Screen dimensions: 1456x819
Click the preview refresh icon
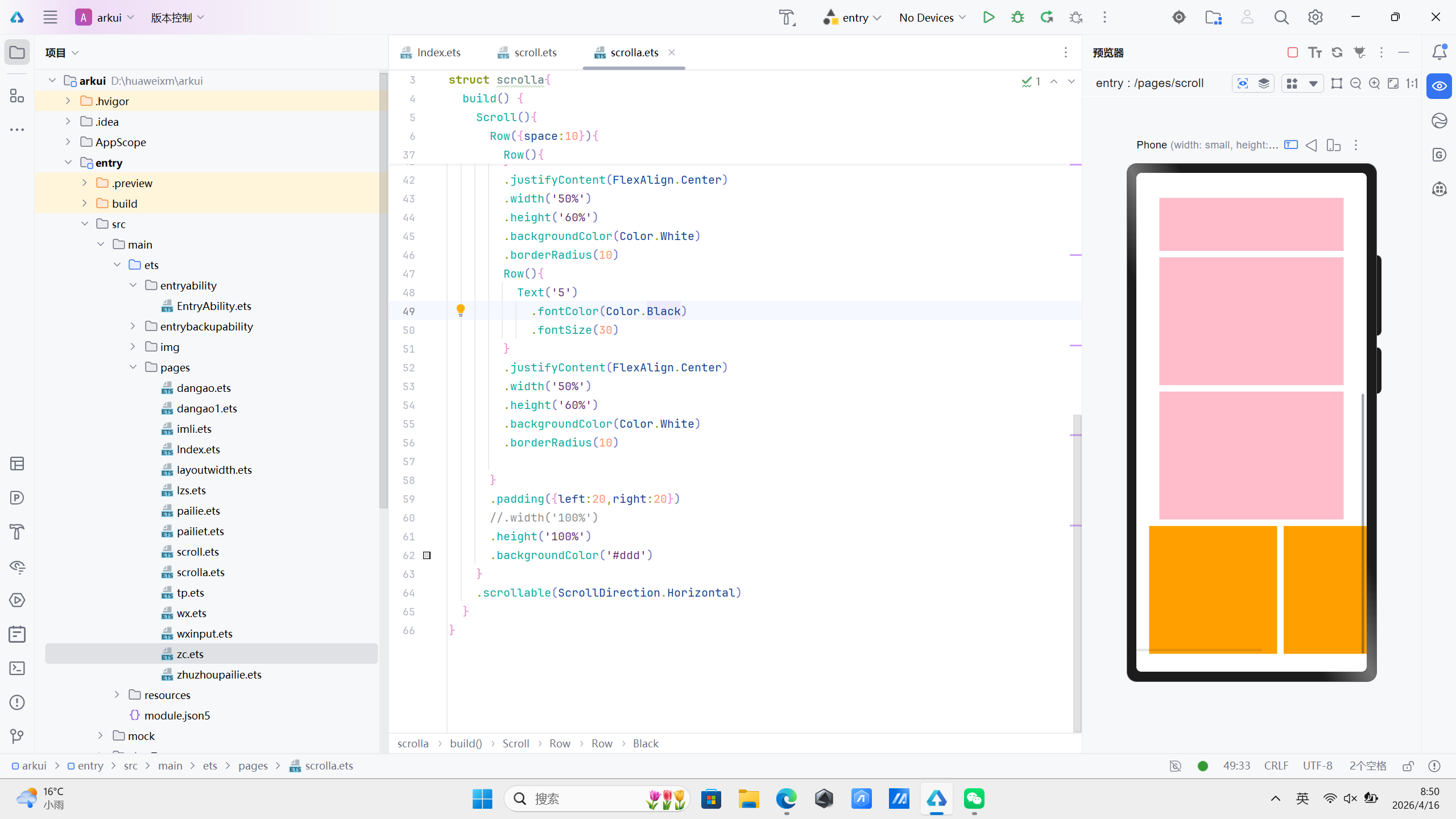(x=1337, y=52)
